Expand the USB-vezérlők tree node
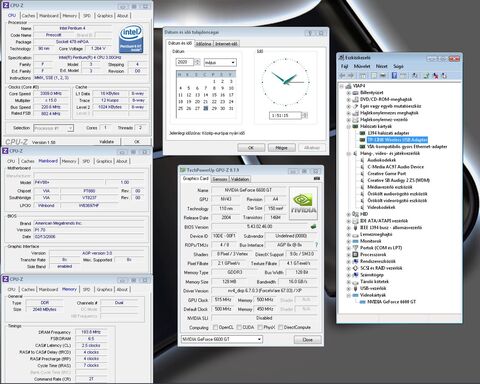 pyautogui.click(x=348, y=288)
